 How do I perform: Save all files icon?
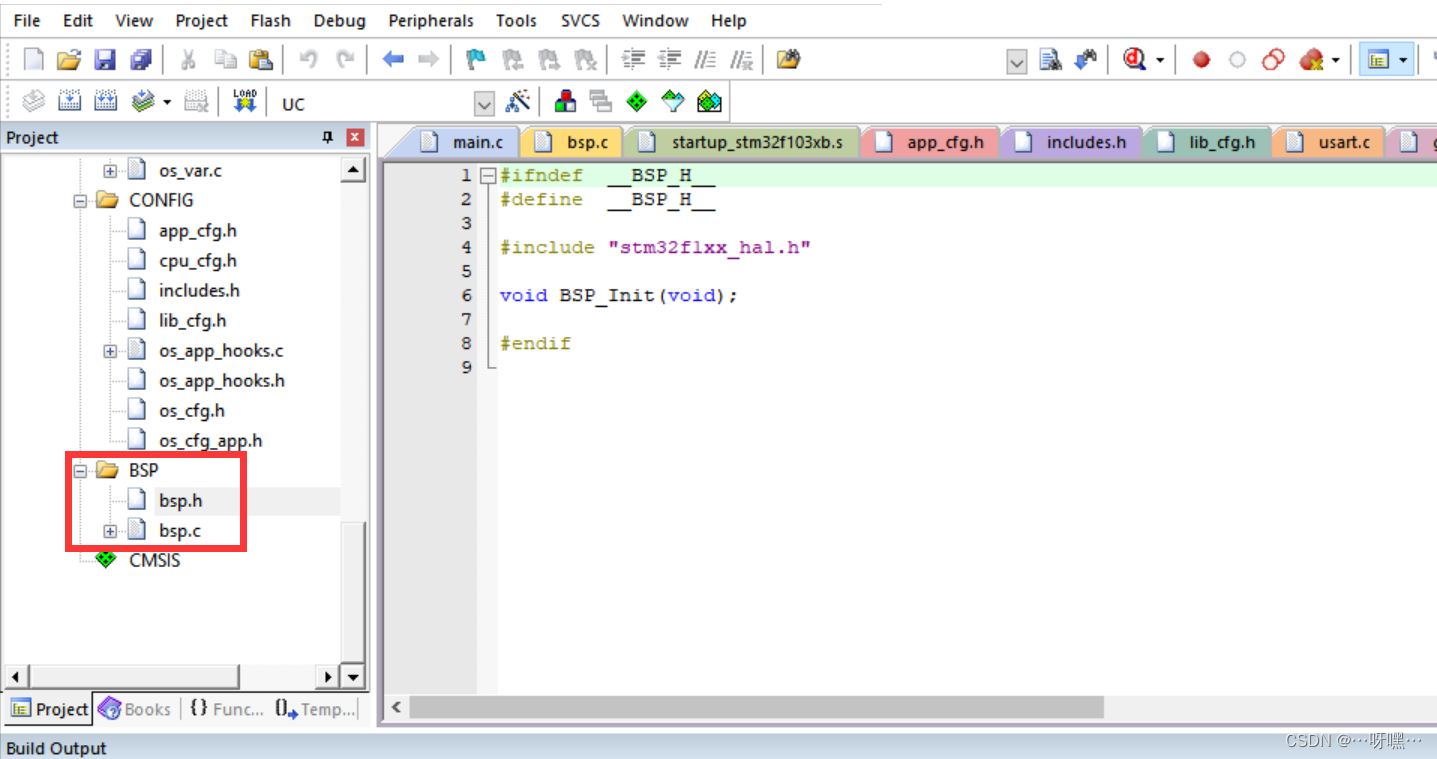(141, 60)
